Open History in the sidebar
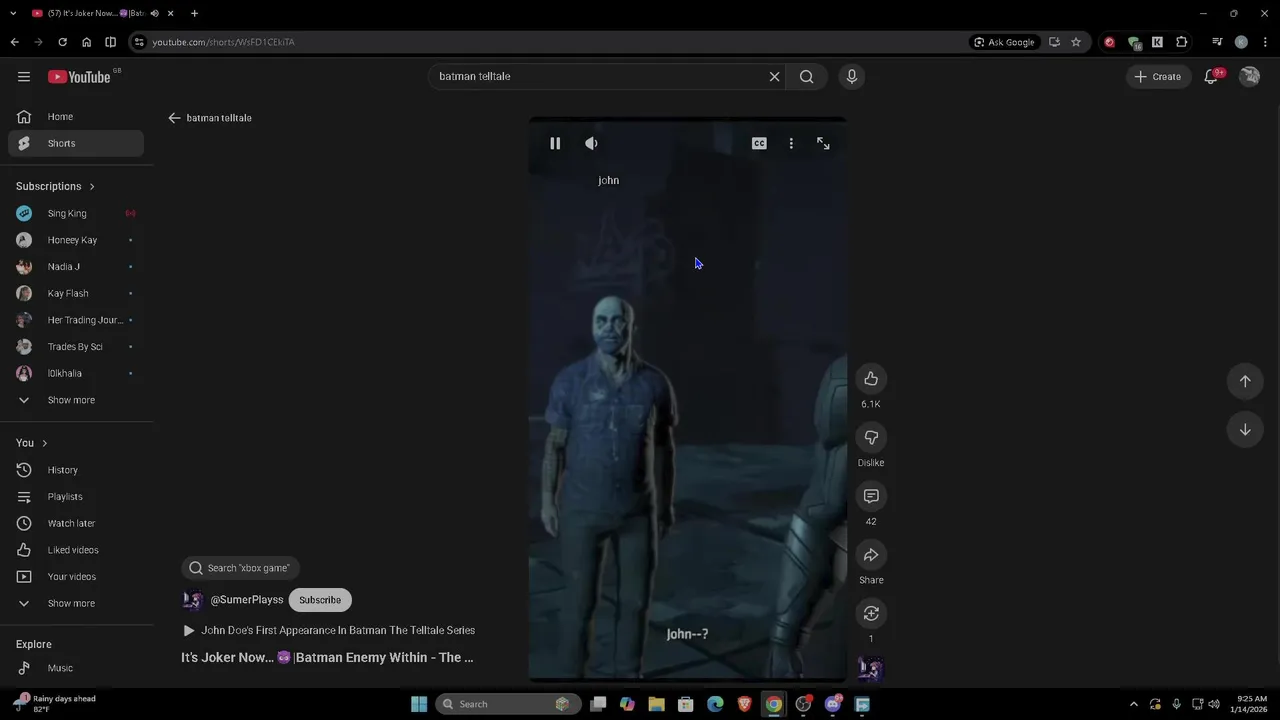 [x=76, y=470]
